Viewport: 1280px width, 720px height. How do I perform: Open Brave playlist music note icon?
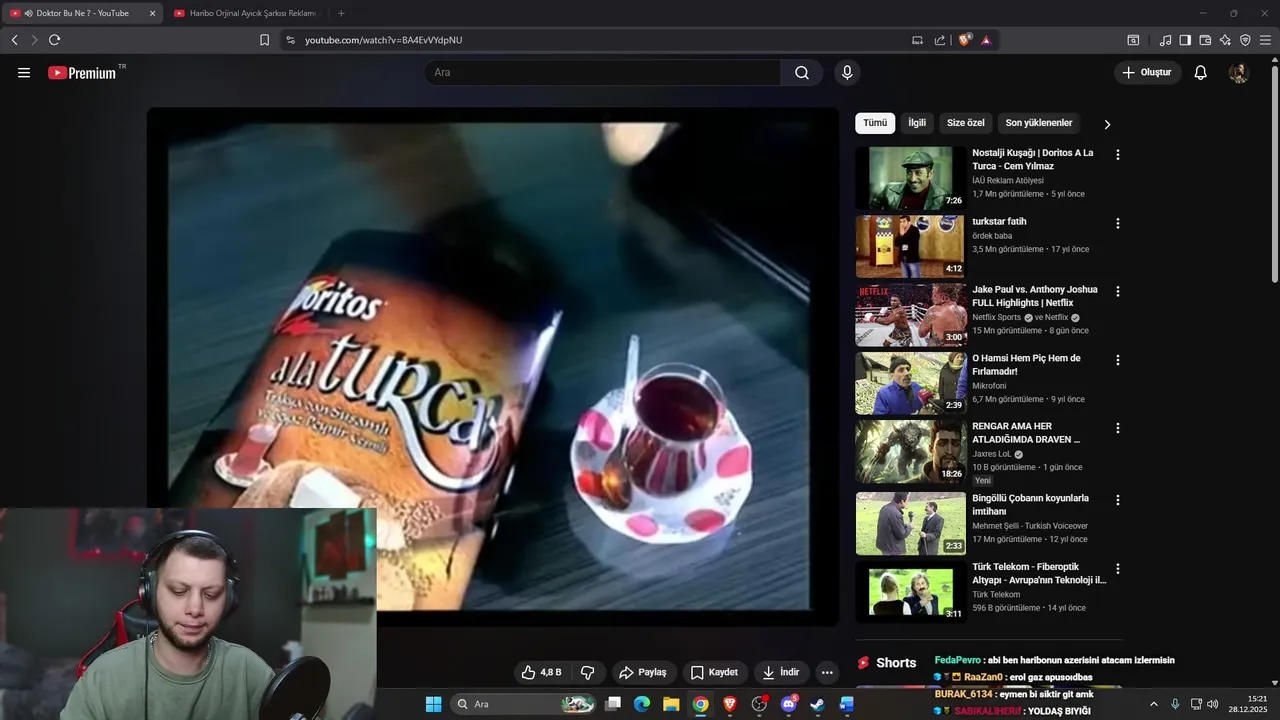pos(1165,40)
